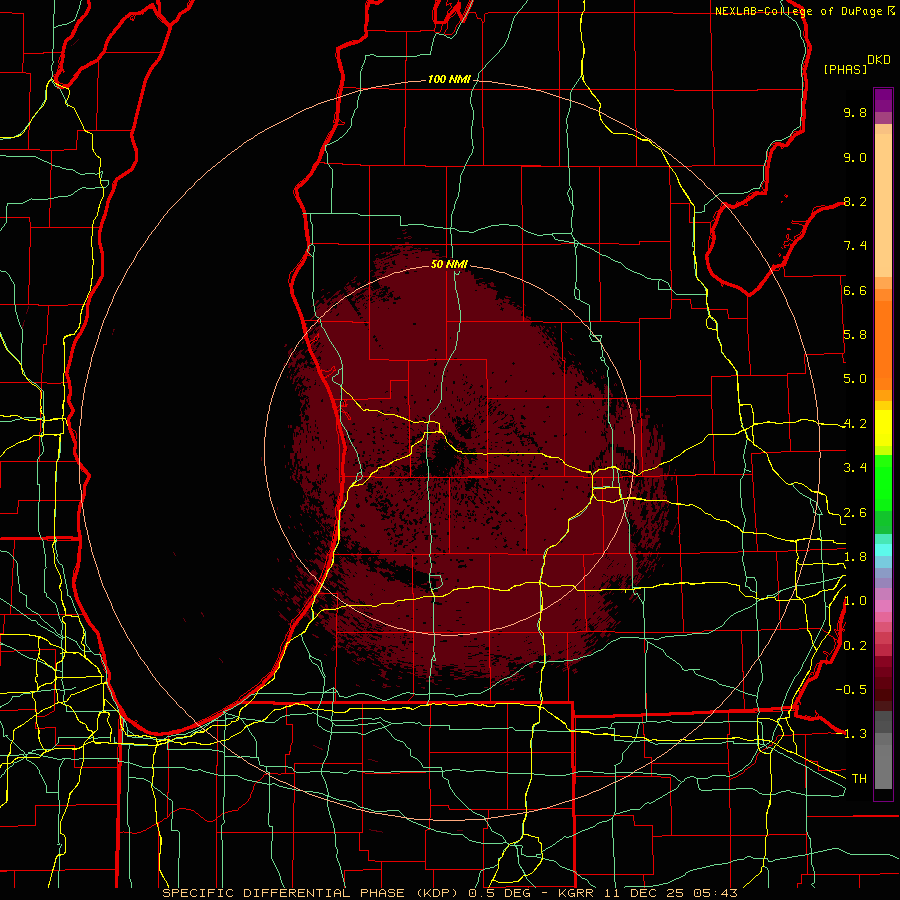
Task: Click the 8.2 scale value
Action: pyautogui.click(x=855, y=201)
